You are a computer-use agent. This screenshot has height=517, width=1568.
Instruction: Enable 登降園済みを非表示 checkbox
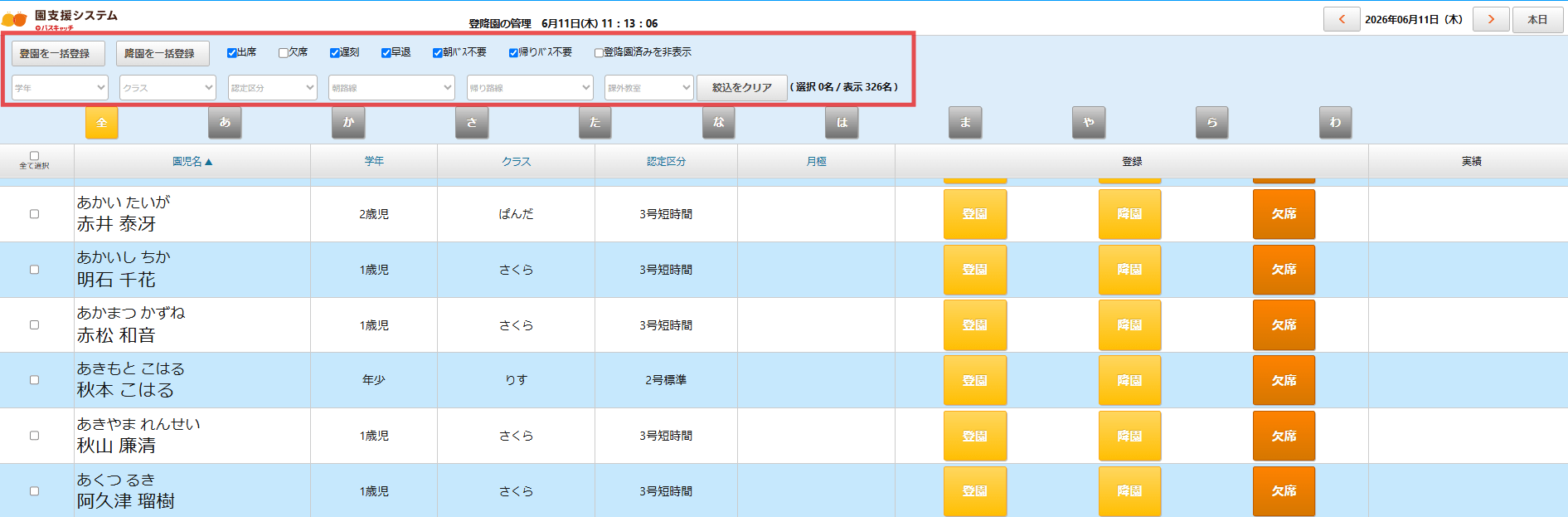click(599, 52)
